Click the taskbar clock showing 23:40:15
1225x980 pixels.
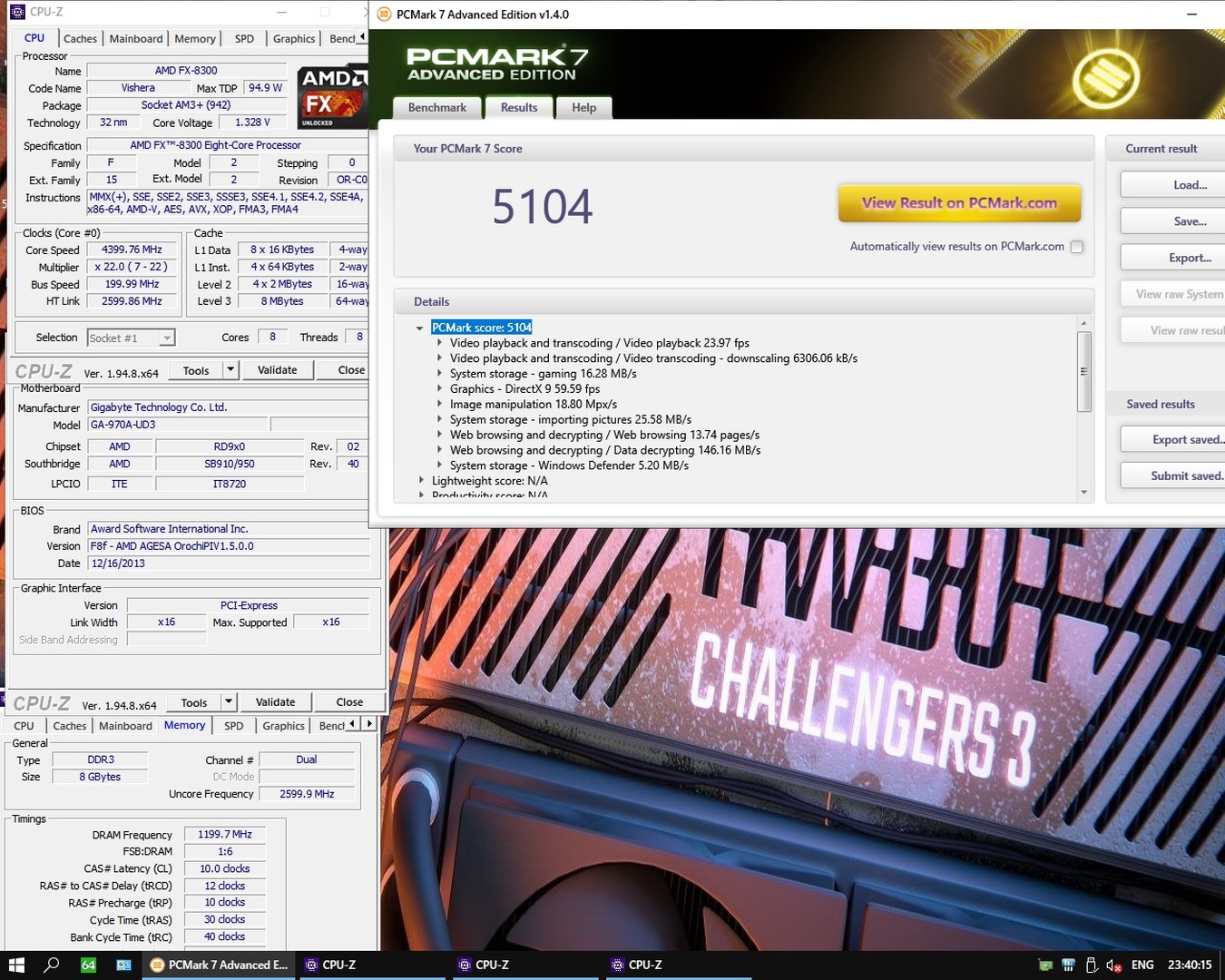click(1190, 965)
